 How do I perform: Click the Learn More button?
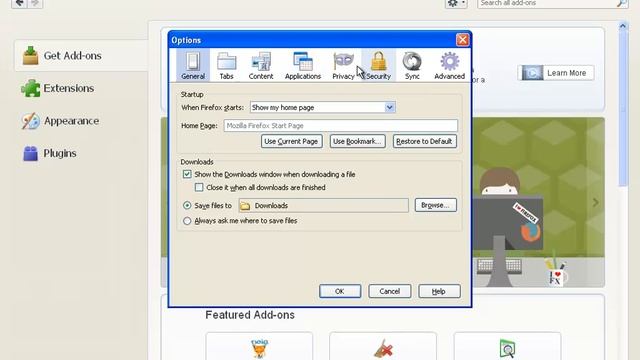click(556, 73)
